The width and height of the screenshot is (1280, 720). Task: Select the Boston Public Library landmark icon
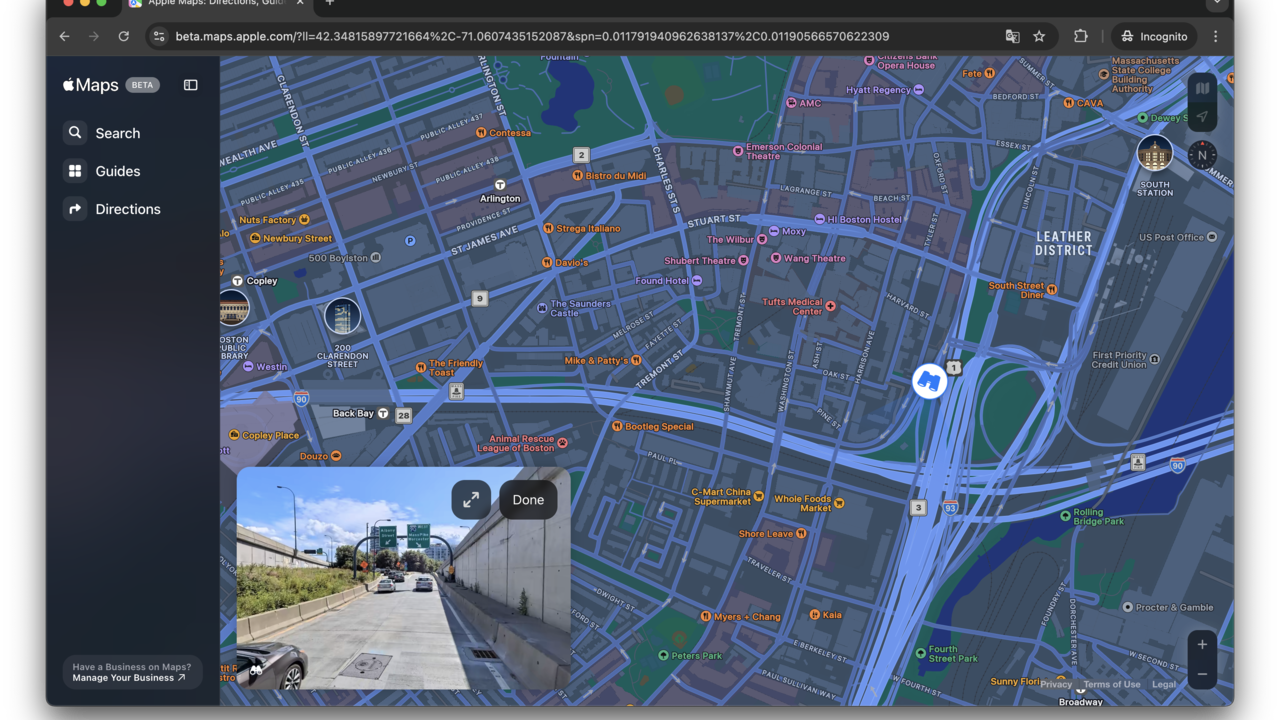(233, 307)
